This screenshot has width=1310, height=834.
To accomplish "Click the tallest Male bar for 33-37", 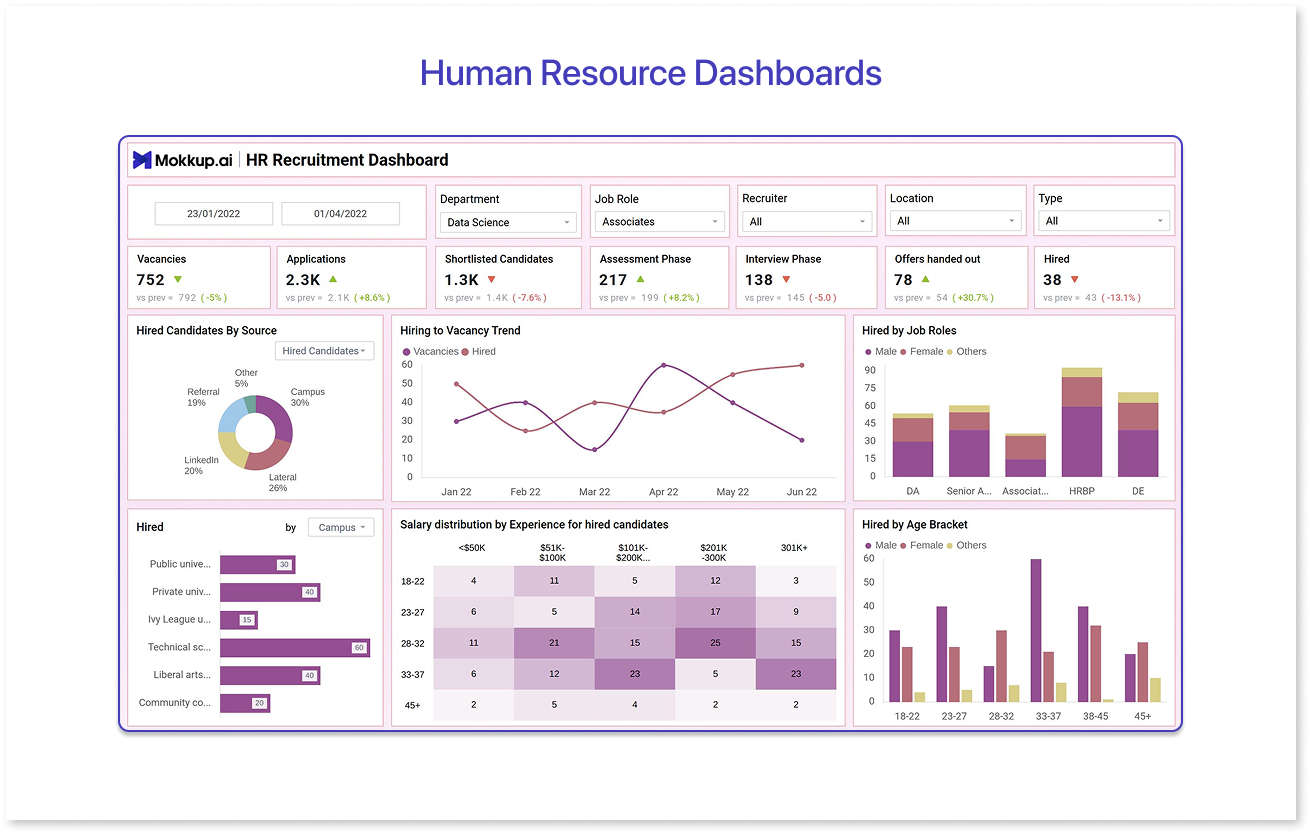I will [1036, 630].
